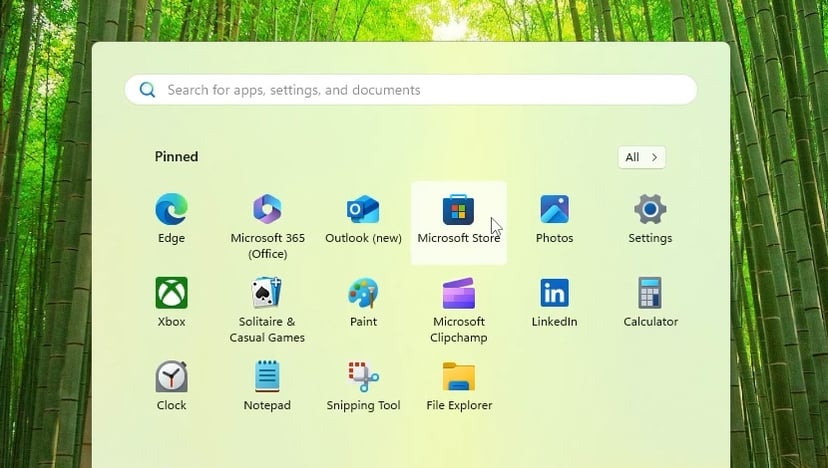
Task: Click the All apps button
Action: (x=641, y=157)
